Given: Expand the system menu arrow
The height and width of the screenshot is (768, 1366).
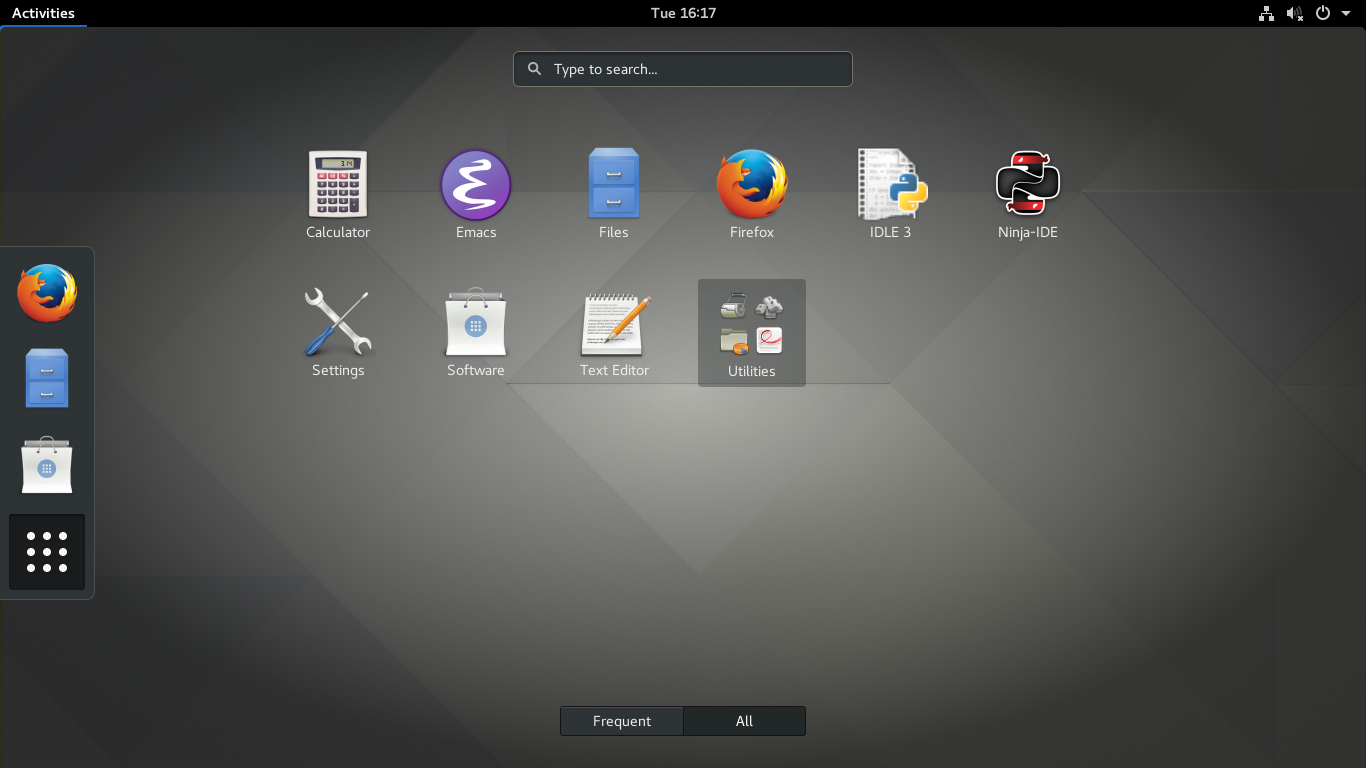Looking at the screenshot, I should click(1346, 14).
